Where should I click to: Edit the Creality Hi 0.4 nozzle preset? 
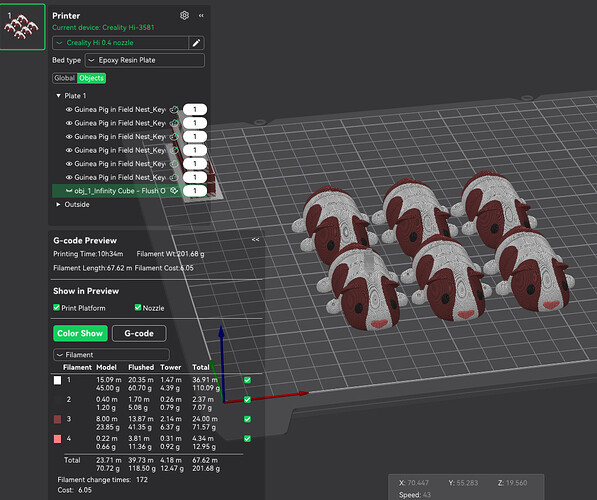coord(196,43)
